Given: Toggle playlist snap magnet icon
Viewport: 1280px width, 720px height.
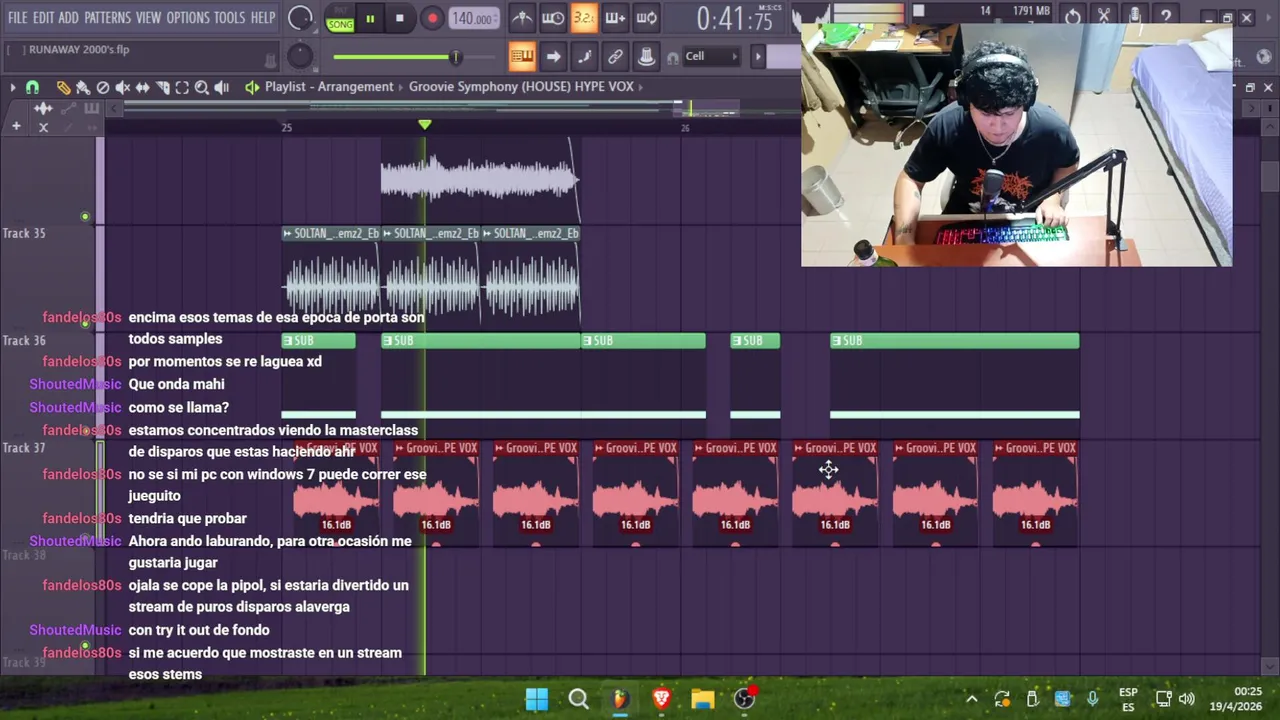Looking at the screenshot, I should point(32,88).
